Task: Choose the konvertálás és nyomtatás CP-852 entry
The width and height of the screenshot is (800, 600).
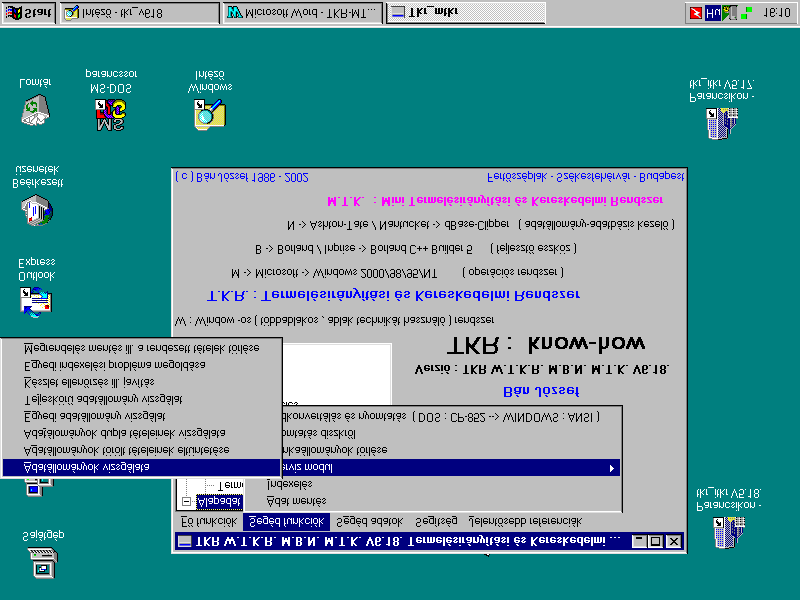Action: pyautogui.click(x=451, y=416)
